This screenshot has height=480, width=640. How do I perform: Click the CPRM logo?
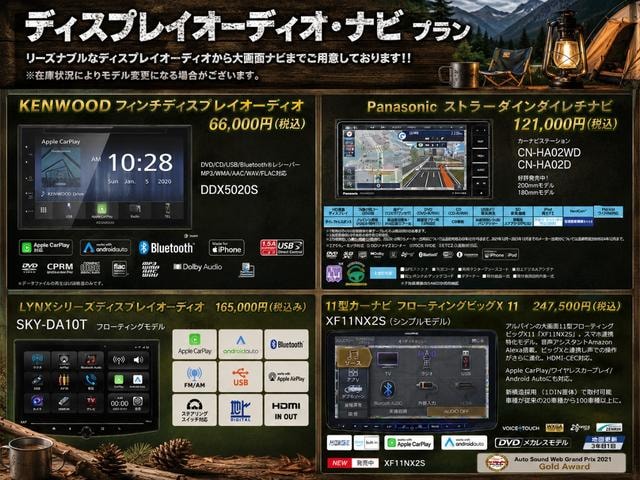point(60,268)
